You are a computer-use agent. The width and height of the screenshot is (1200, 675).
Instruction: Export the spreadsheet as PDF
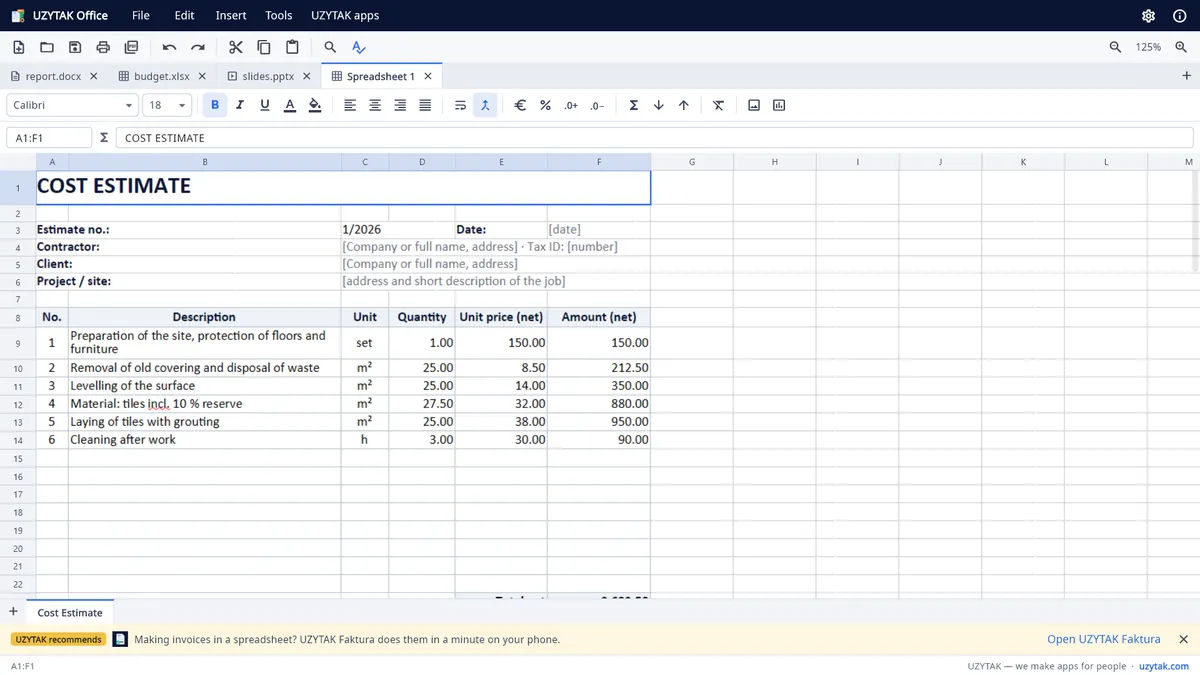(x=131, y=47)
